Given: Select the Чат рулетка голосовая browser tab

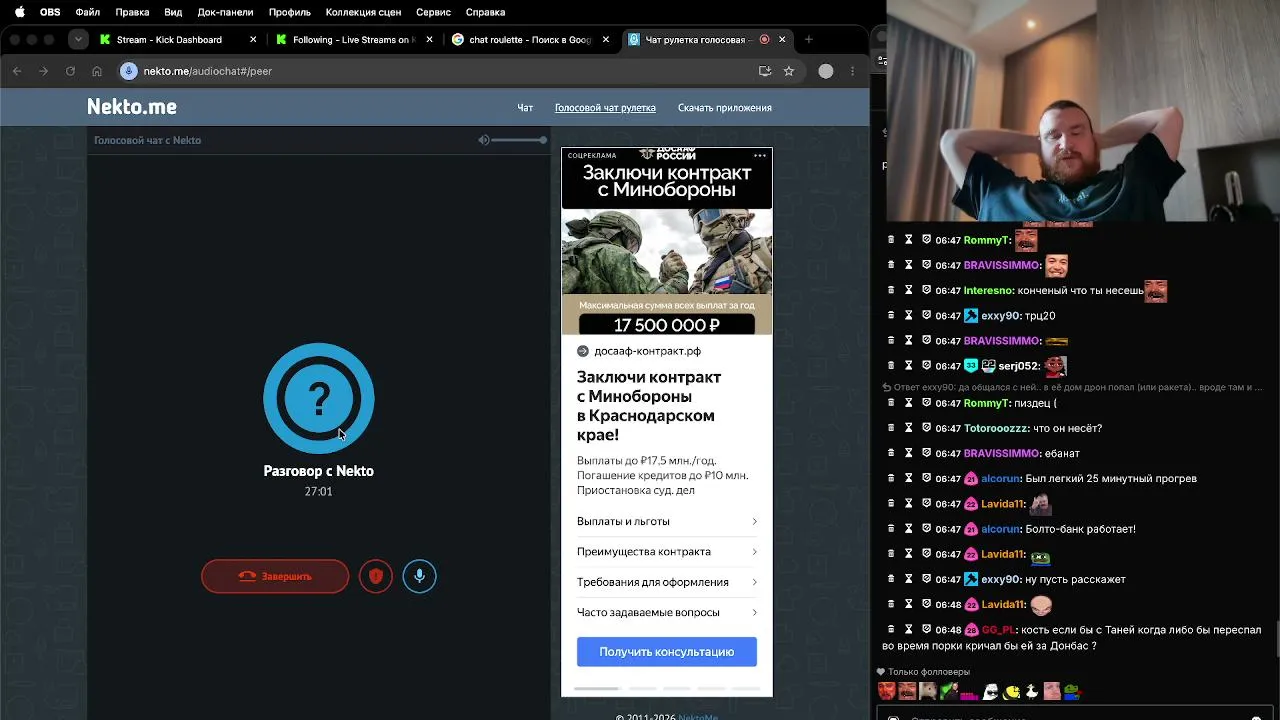Looking at the screenshot, I should click(x=706, y=40).
